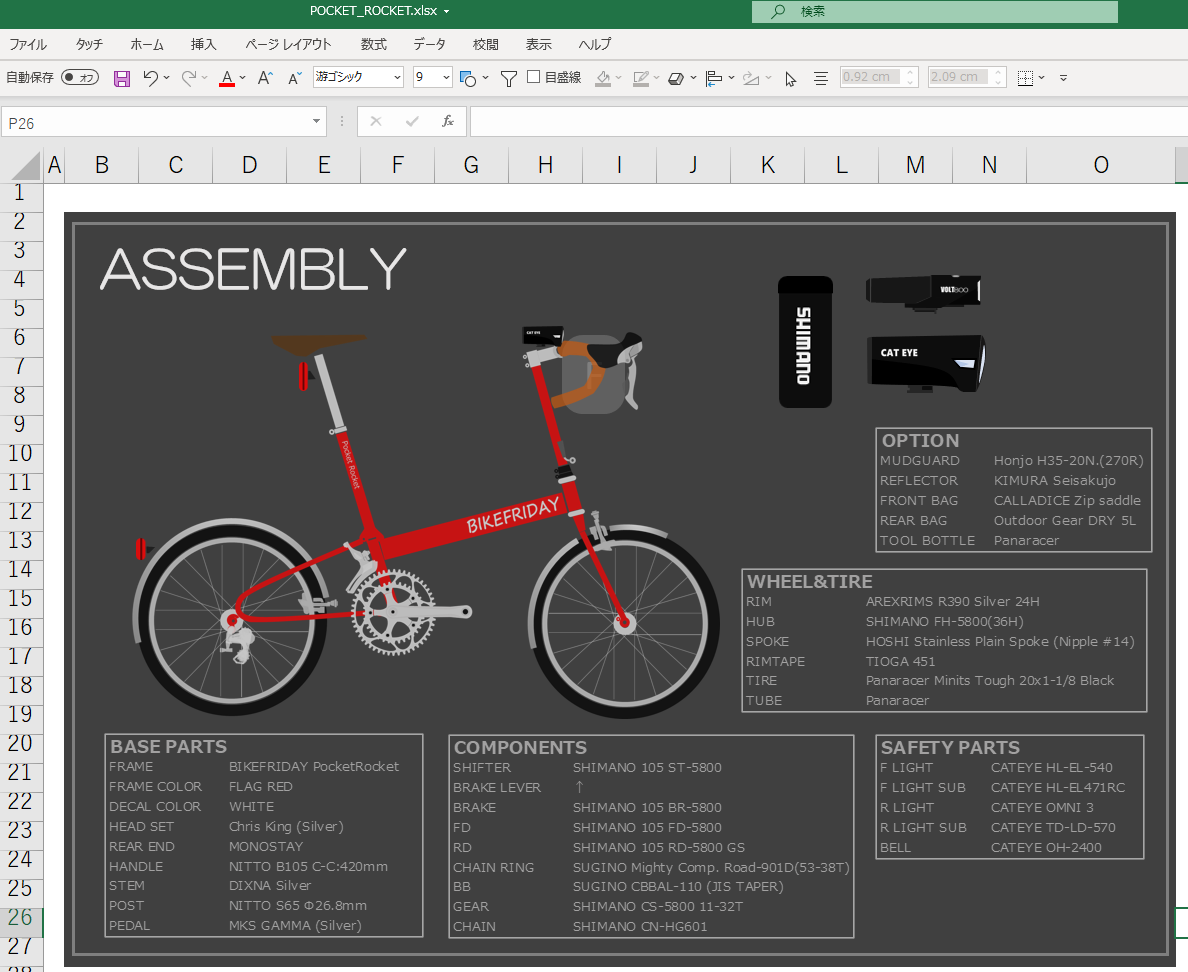Switch to the ページ レイアウト tab
The height and width of the screenshot is (972, 1188).
tap(289, 45)
